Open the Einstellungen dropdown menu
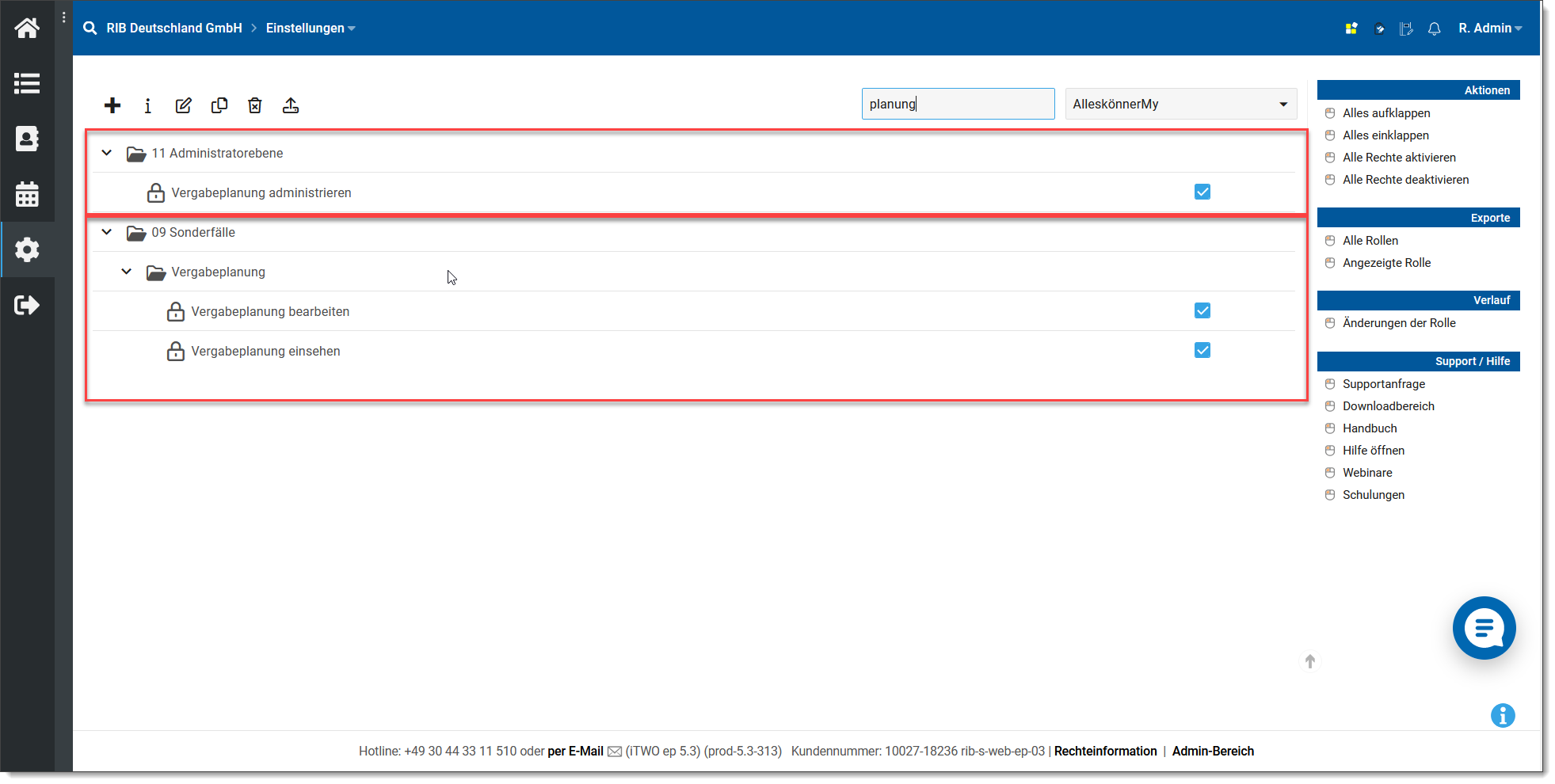The image size is (1555, 784). pyautogui.click(x=311, y=29)
